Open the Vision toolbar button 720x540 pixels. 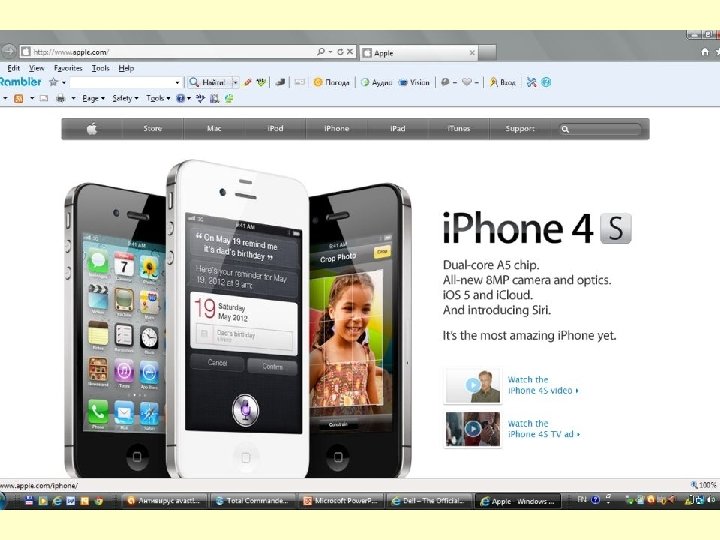click(414, 82)
